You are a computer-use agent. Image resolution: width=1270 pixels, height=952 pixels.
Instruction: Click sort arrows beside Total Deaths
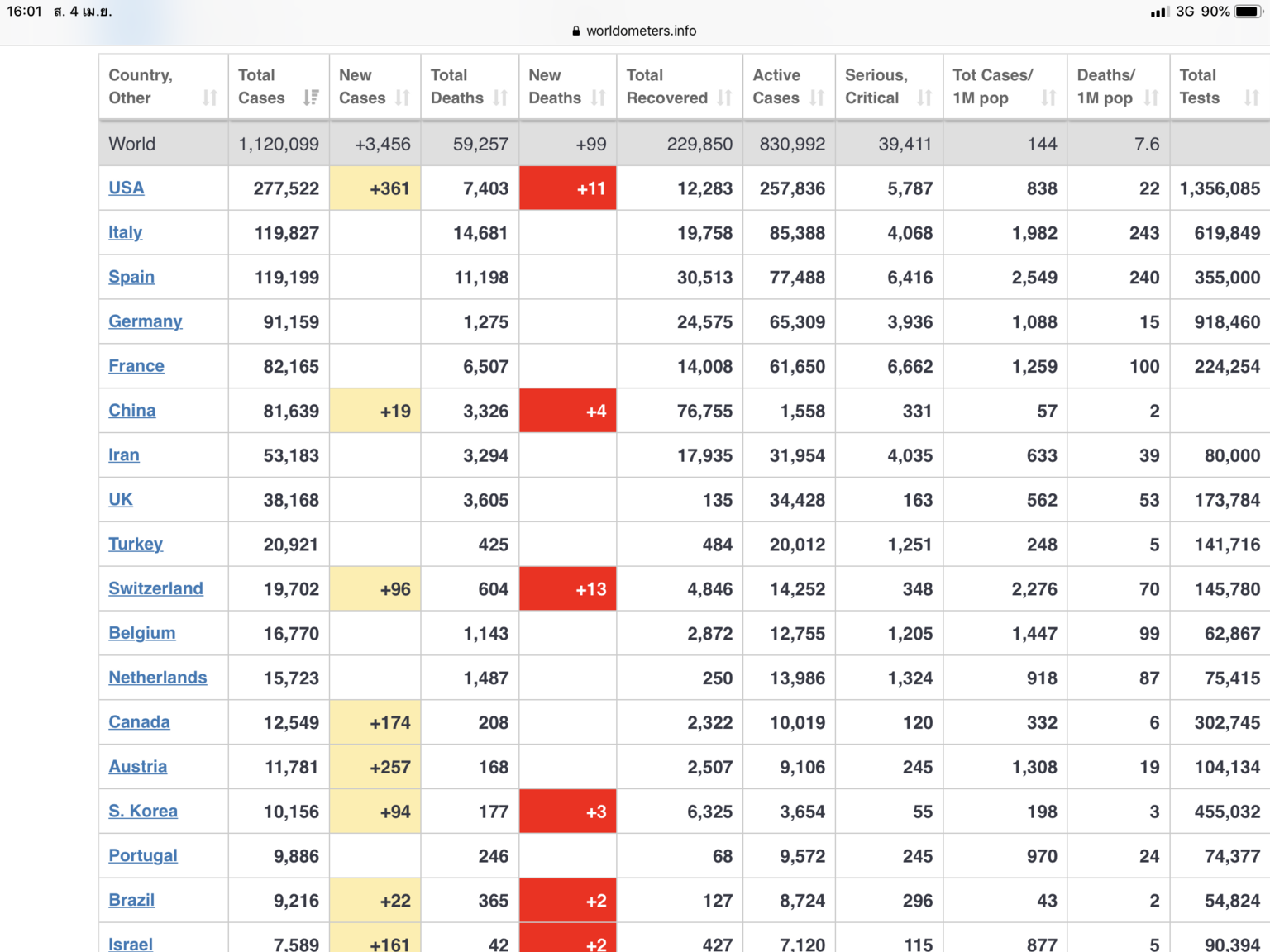point(500,98)
